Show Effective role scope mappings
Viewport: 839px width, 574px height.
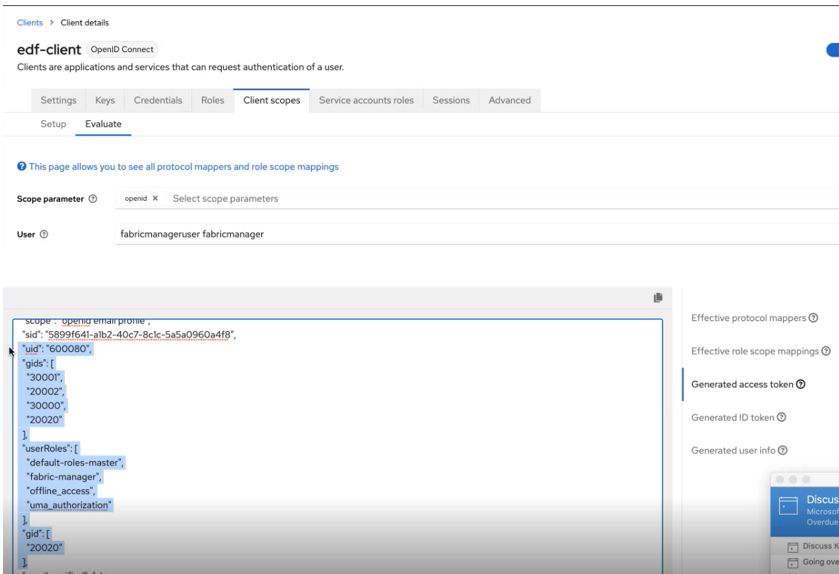[x=754, y=351]
